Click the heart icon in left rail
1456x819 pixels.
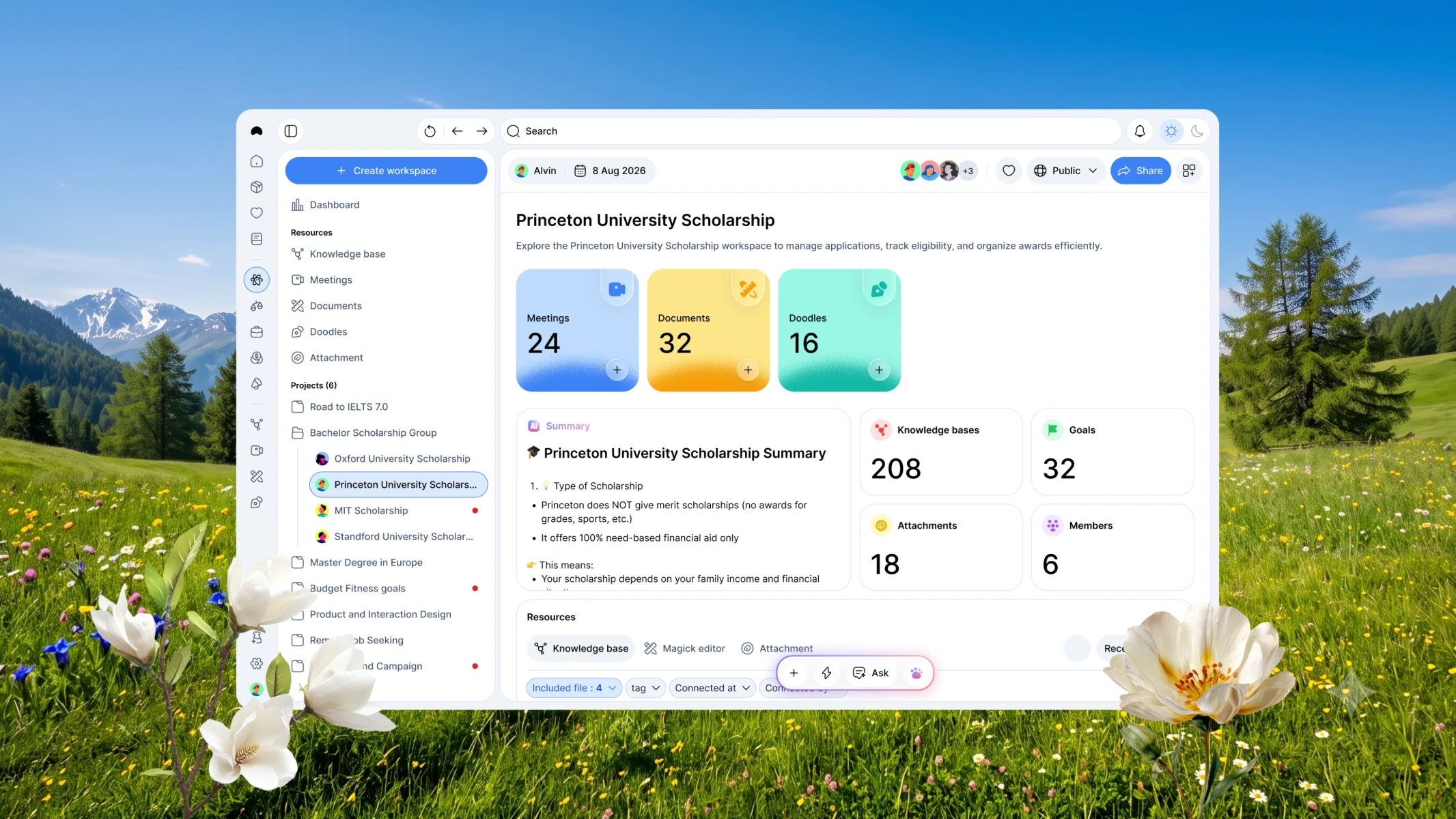coord(257,213)
